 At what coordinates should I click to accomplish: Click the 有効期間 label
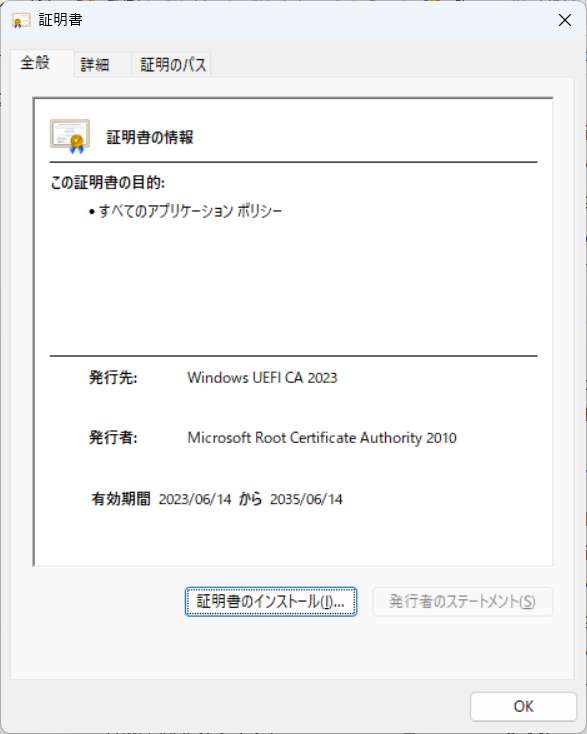pos(121,499)
